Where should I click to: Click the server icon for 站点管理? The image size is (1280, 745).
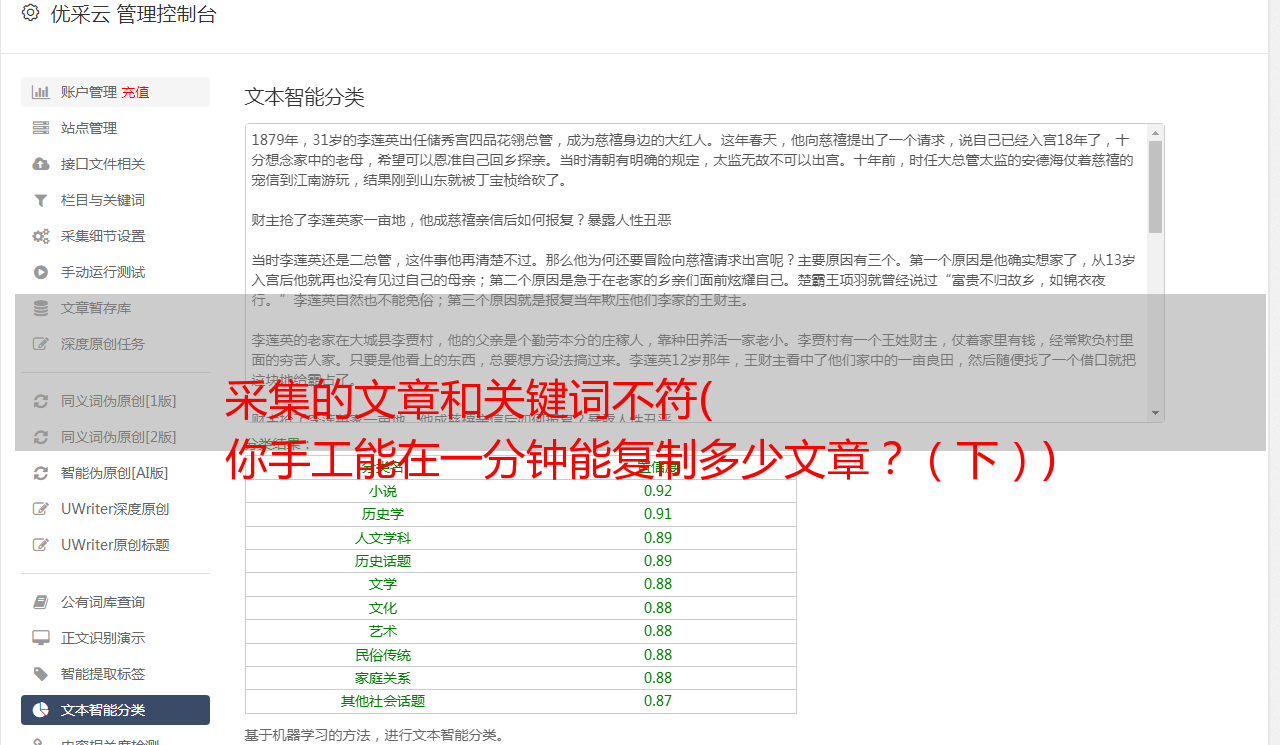pos(41,128)
